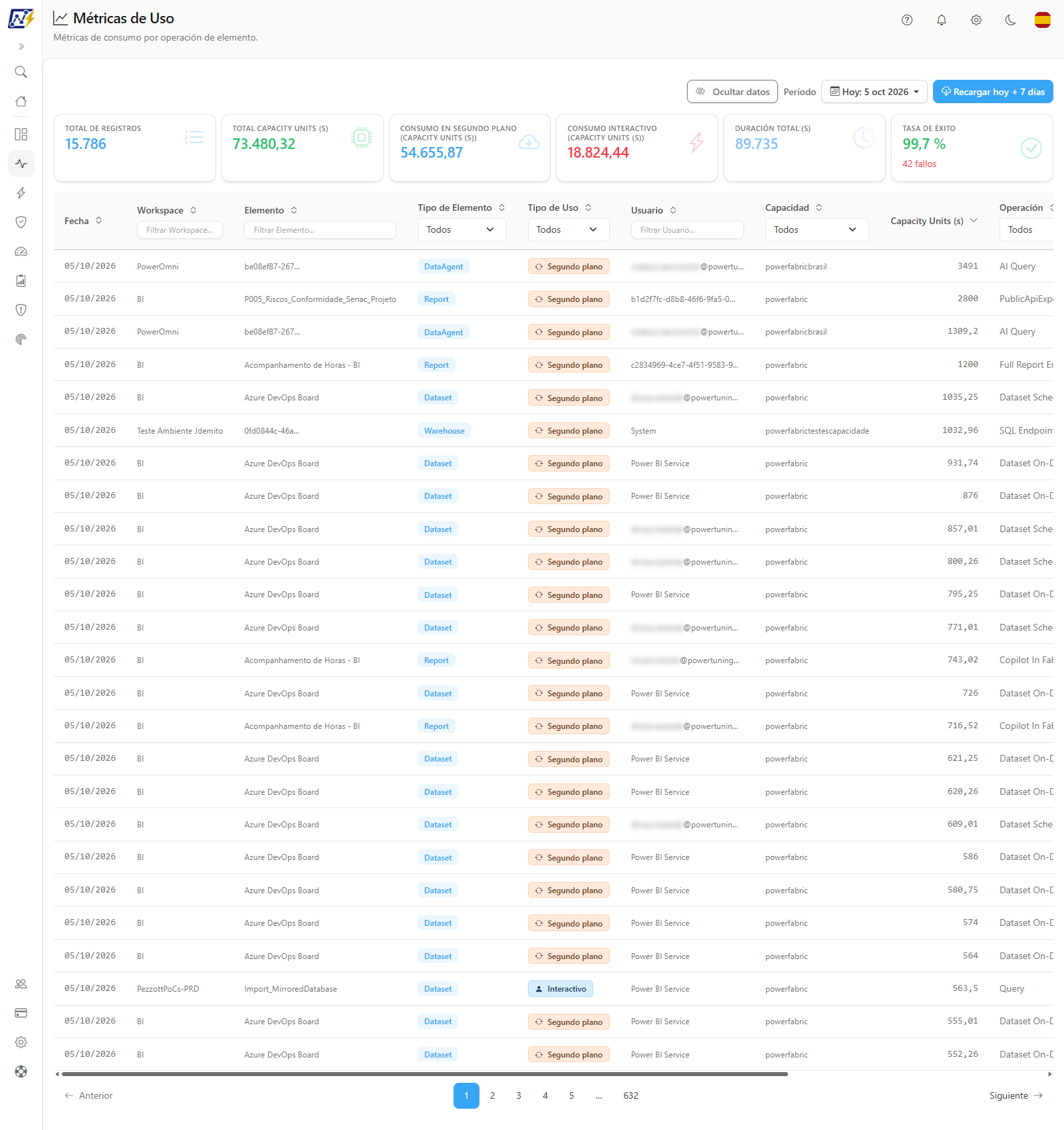This screenshot has width=1064, height=1130.
Task: Open the fingerprint sidebar icon
Action: click(21, 339)
